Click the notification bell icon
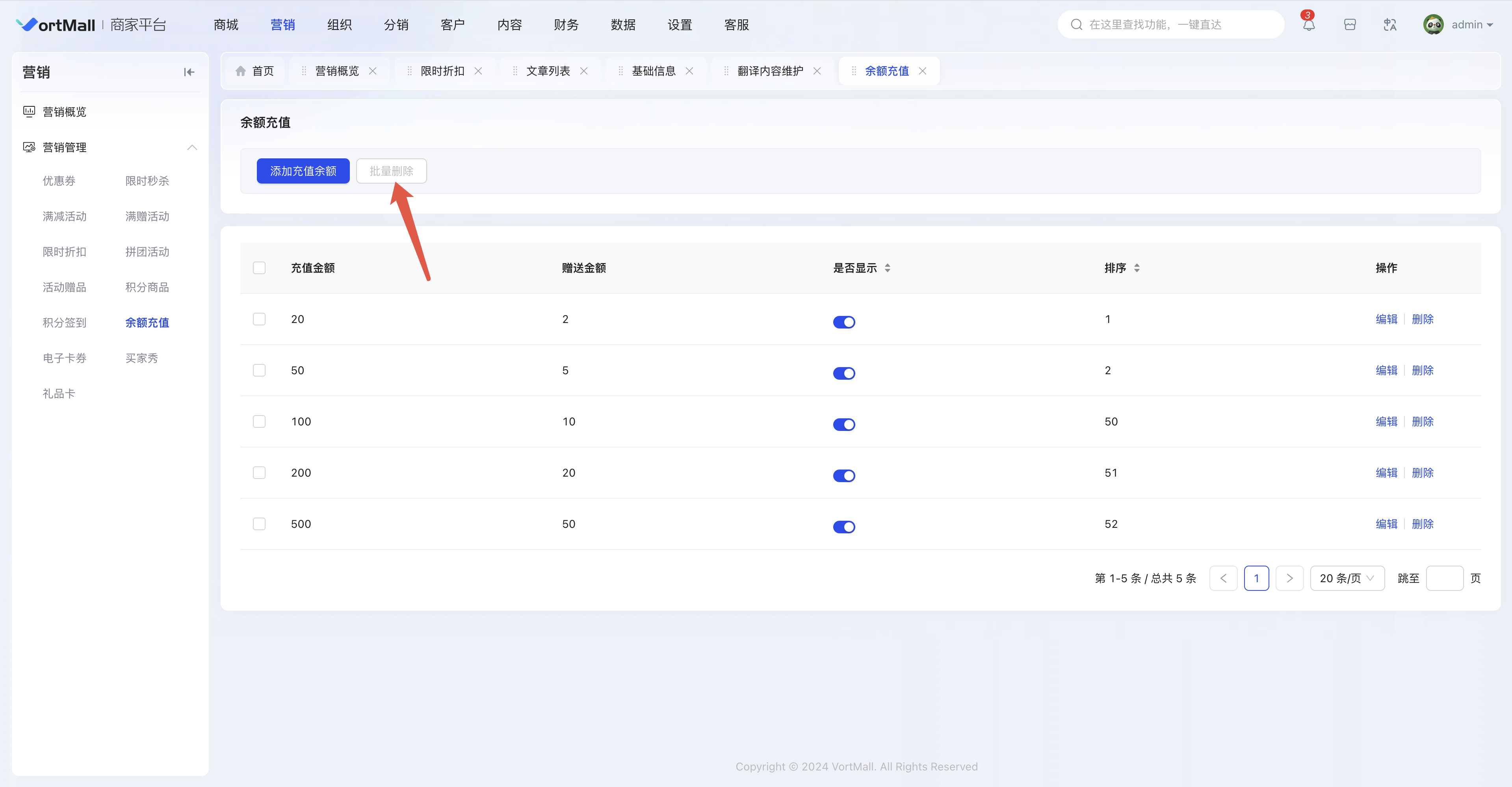Viewport: 1512px width, 787px height. coord(1308,25)
